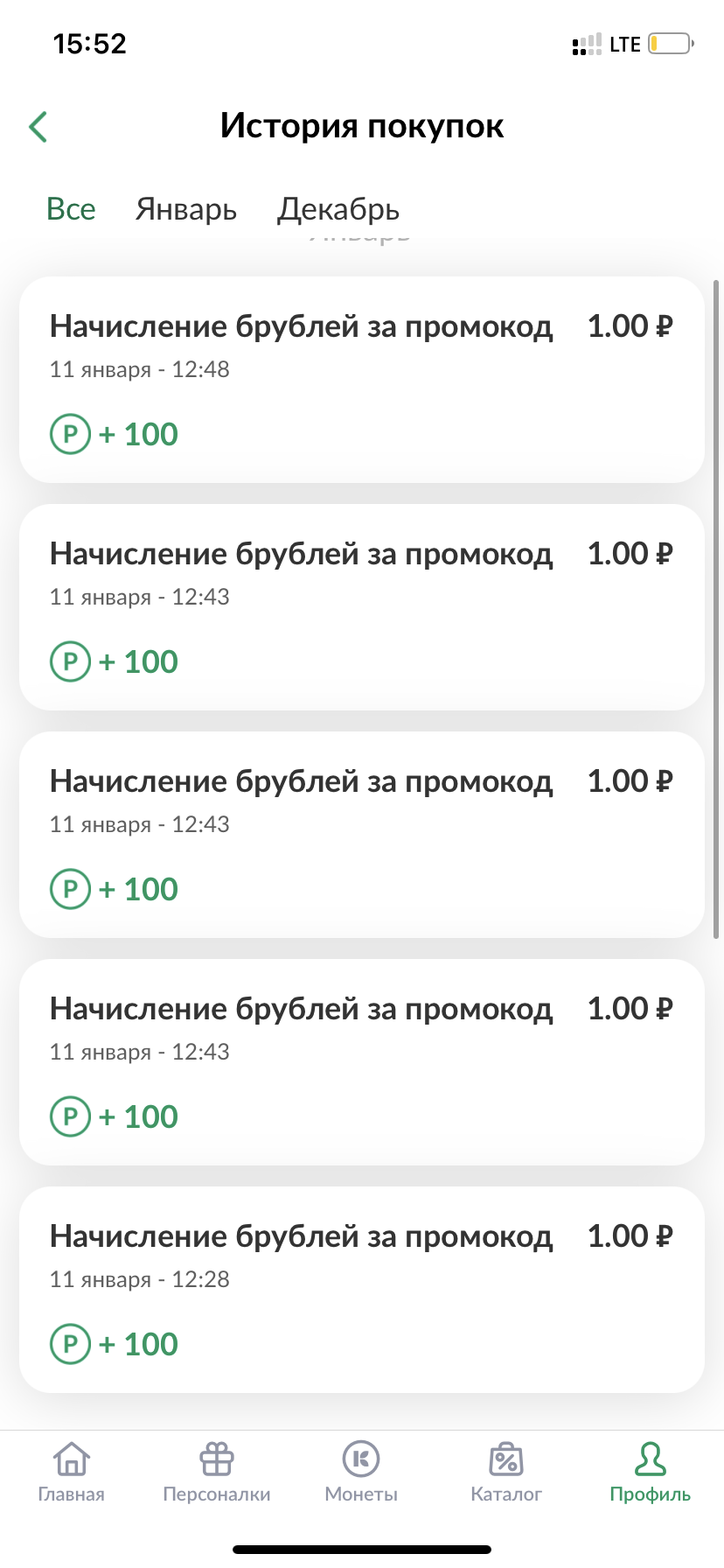
Task: Tap the green back arrow
Action: (x=38, y=127)
